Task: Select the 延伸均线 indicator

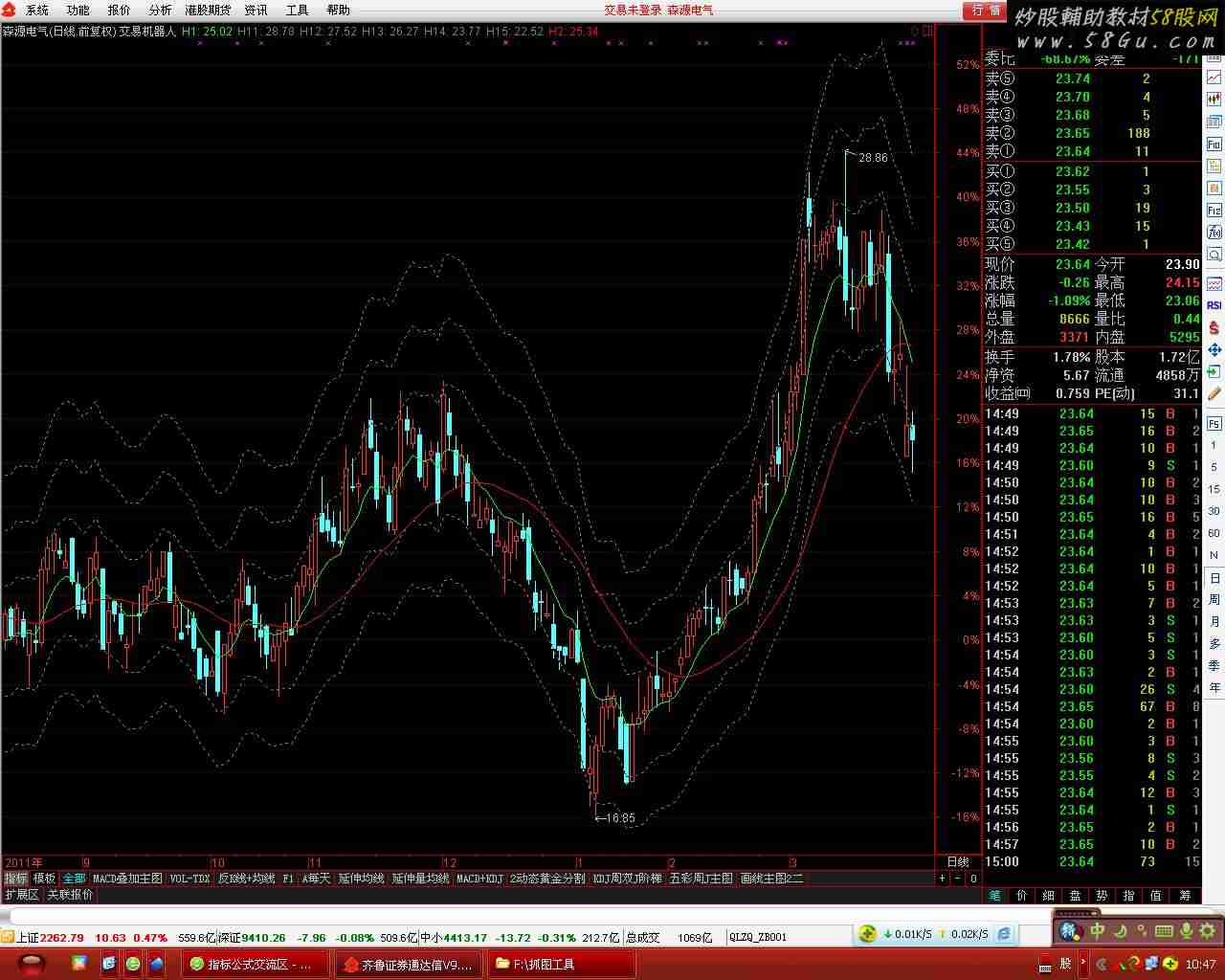Action: pyautogui.click(x=362, y=878)
